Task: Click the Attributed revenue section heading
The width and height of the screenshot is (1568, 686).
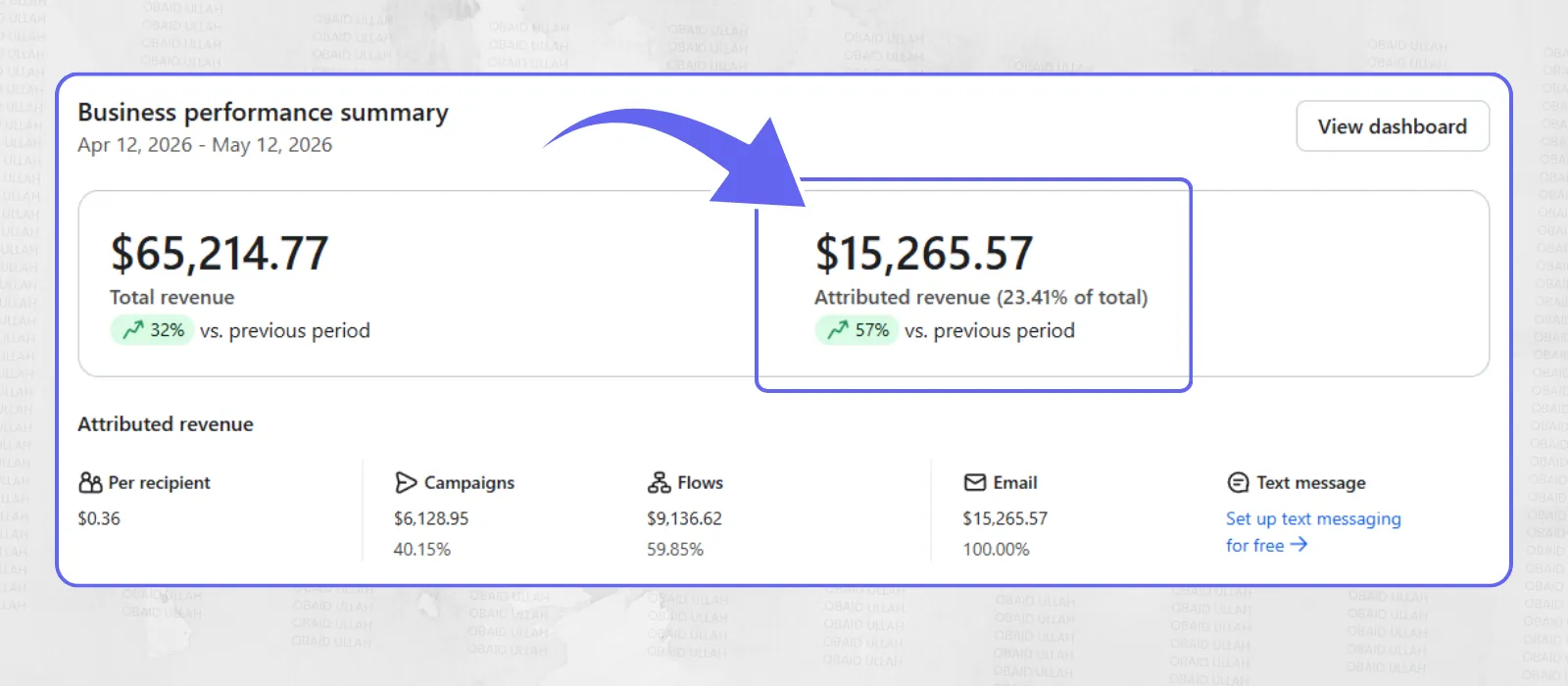Action: coord(166,424)
